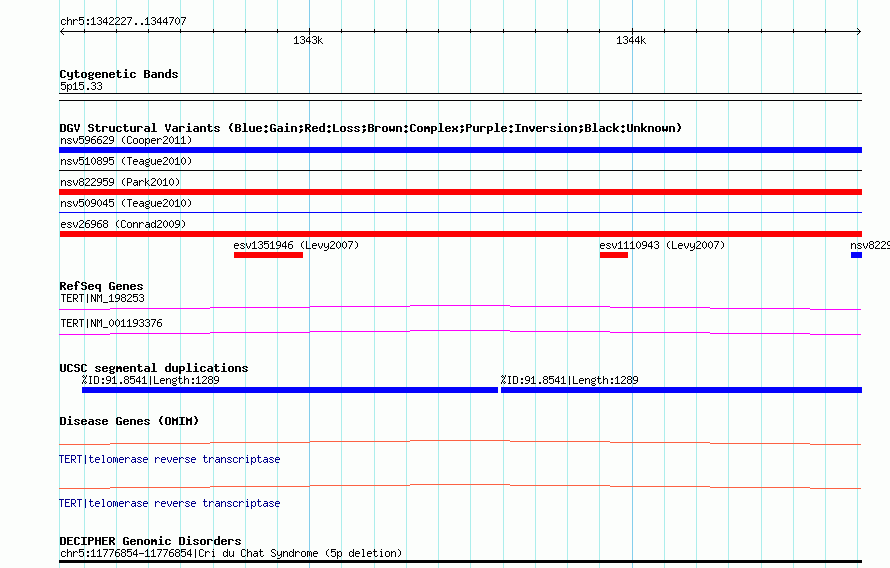The image size is (890, 568).
Task: Click the RefSeq Genes track title
Action: click(101, 286)
